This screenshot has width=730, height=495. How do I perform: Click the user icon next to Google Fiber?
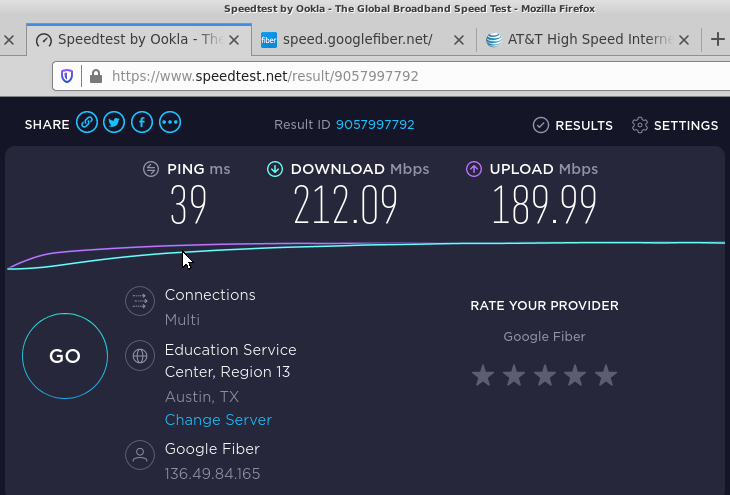140,455
